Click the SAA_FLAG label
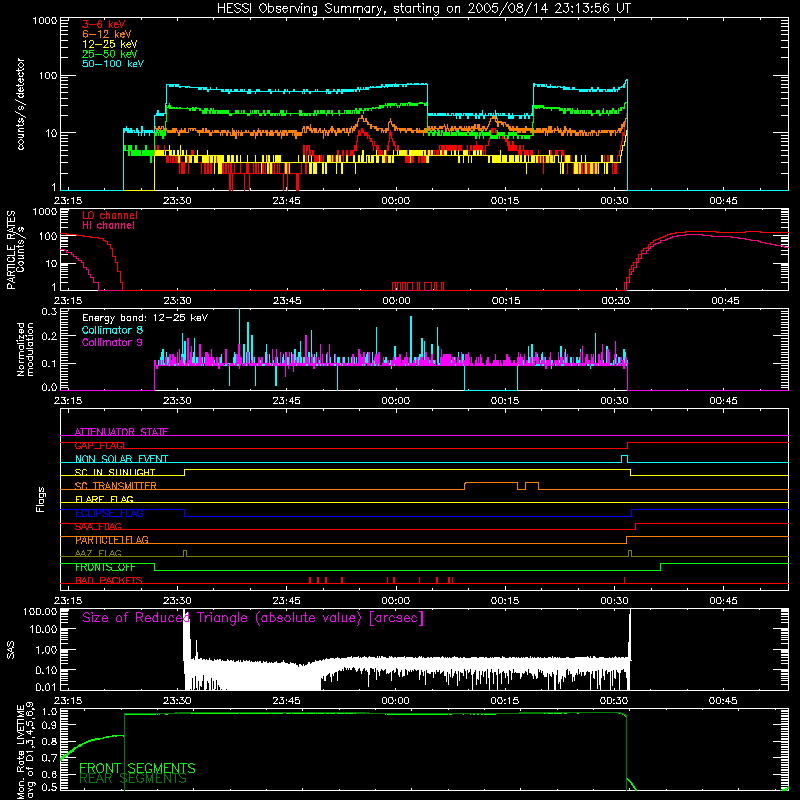The image size is (800, 800). [x=98, y=526]
